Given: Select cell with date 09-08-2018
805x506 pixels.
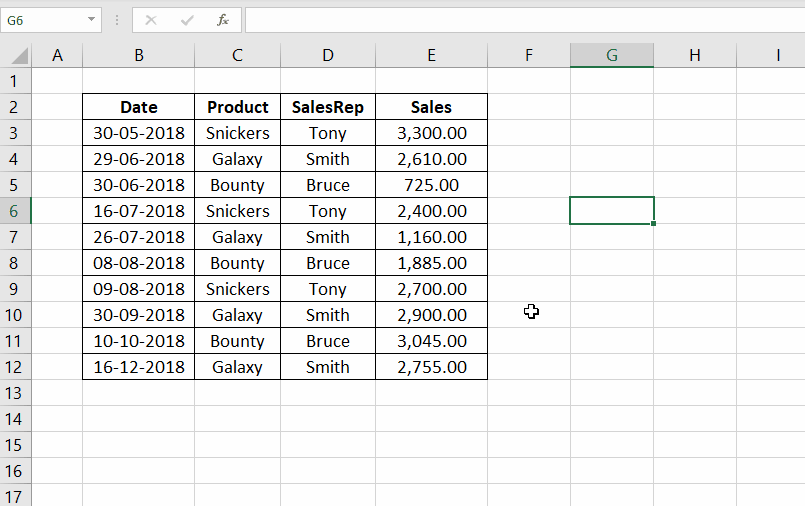Looking at the screenshot, I should pyautogui.click(x=139, y=289).
